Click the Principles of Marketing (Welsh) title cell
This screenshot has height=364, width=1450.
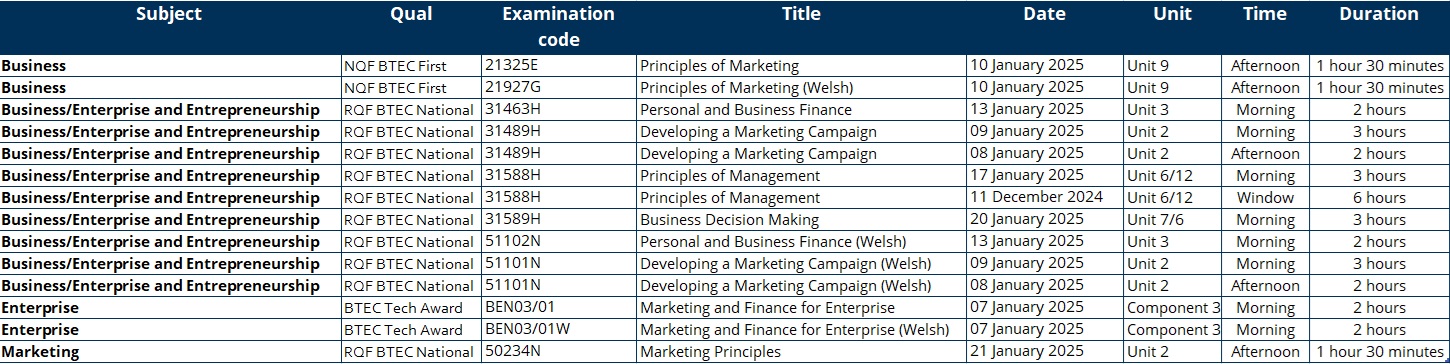click(802, 87)
